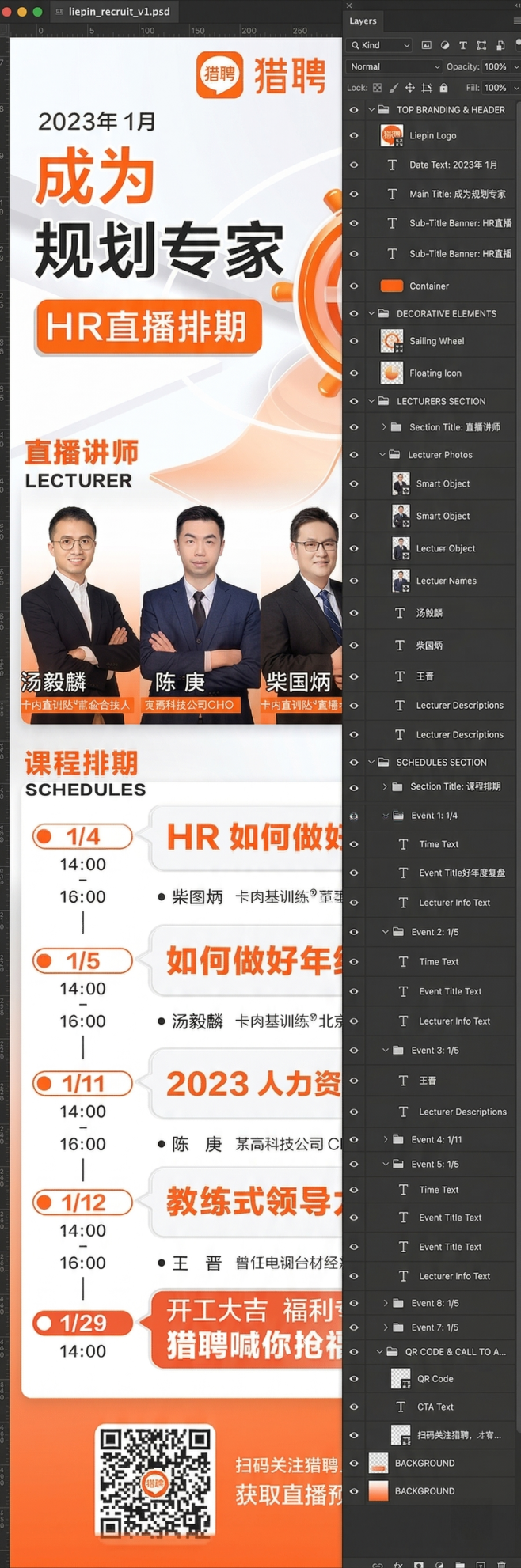Hide the QR Code layer
Viewport: 521px width, 1568px height.
pyautogui.click(x=354, y=1378)
